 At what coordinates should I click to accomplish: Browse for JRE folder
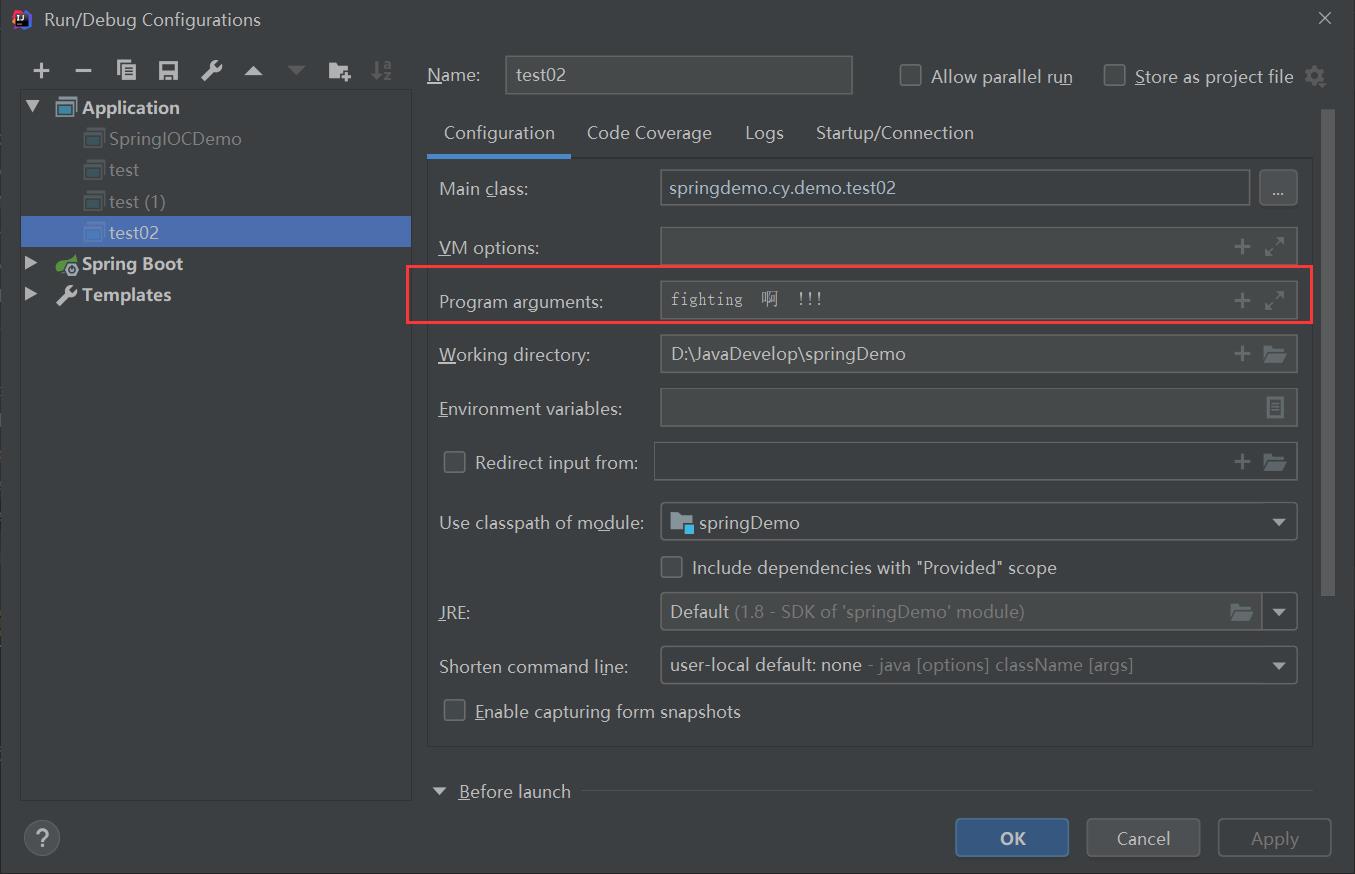[1241, 612]
